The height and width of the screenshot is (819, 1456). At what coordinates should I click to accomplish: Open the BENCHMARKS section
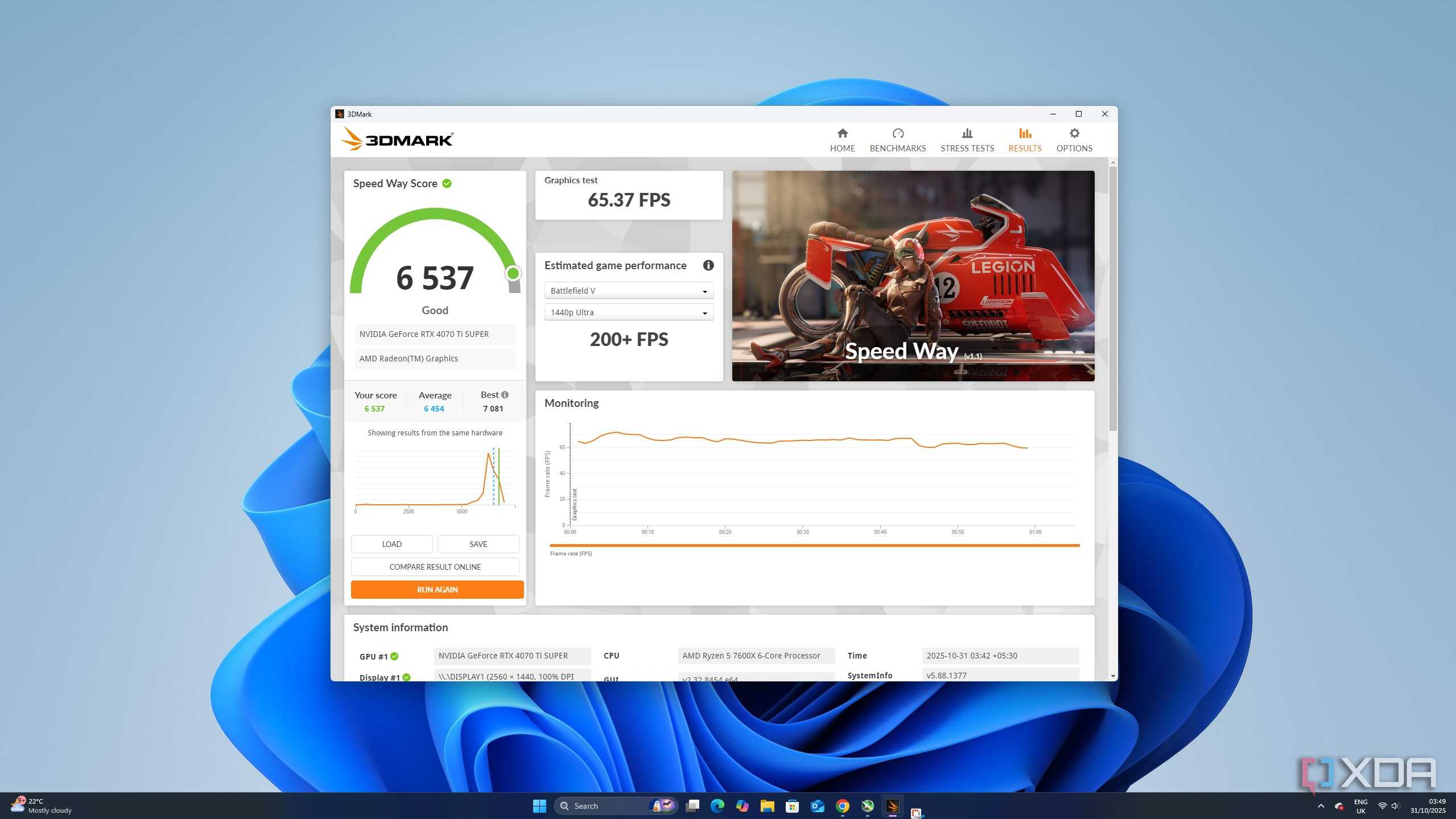[x=897, y=140]
